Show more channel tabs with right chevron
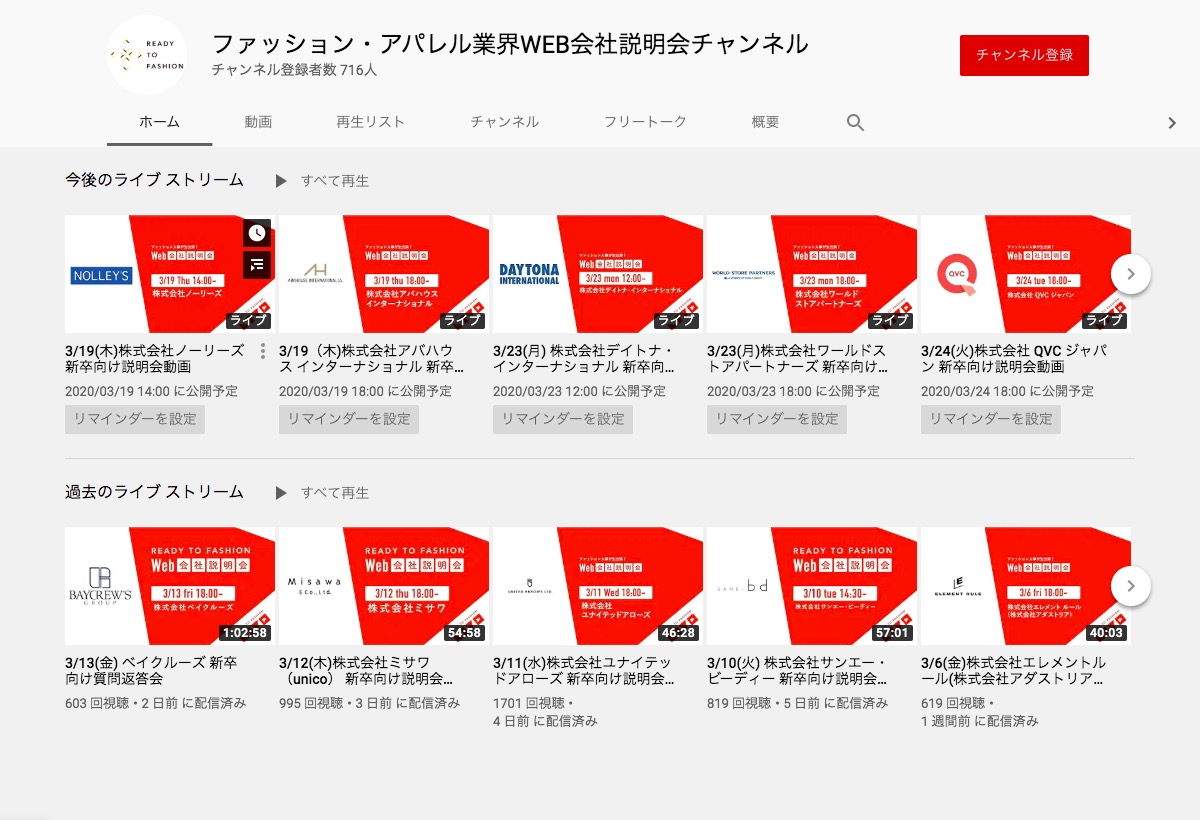1200x820 pixels. (1172, 123)
